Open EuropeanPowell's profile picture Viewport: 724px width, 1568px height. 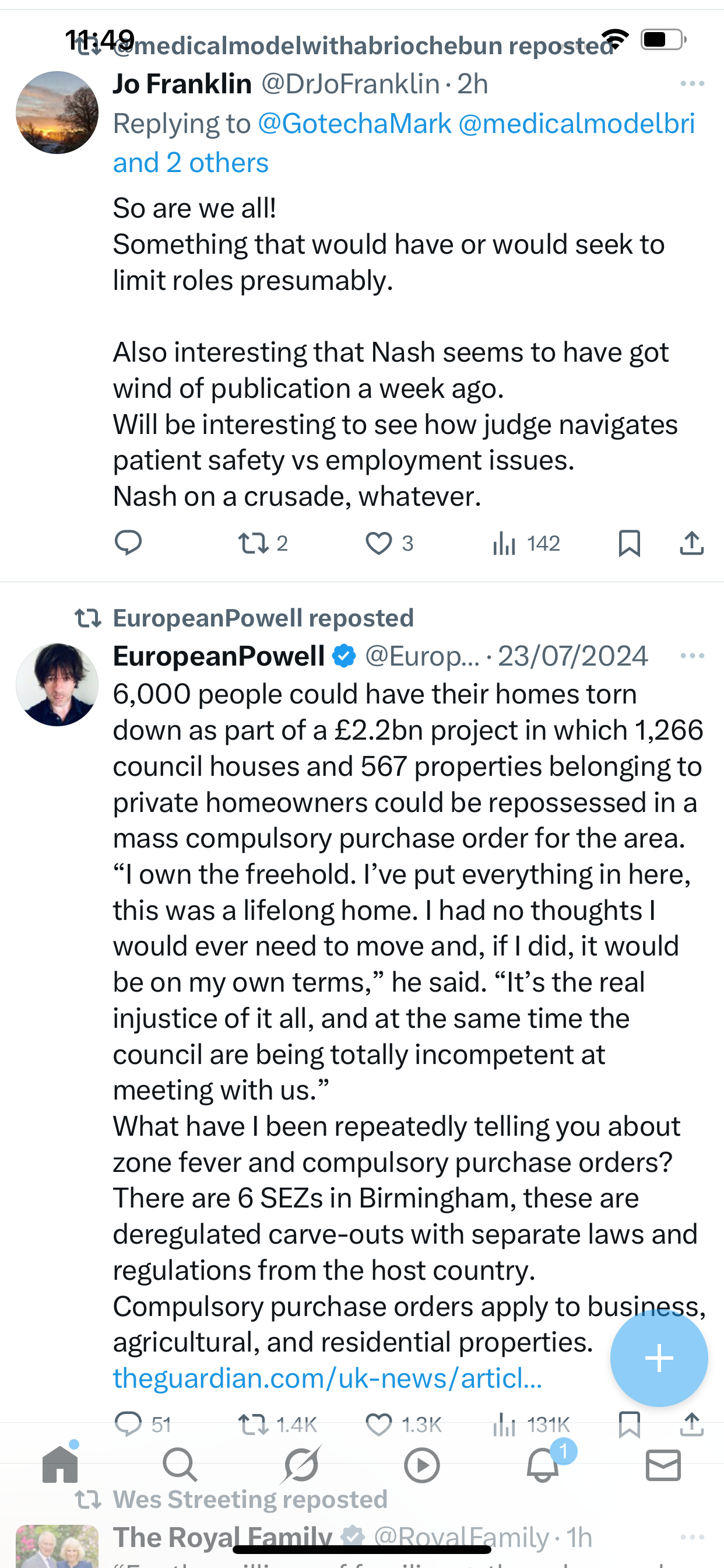(x=57, y=685)
